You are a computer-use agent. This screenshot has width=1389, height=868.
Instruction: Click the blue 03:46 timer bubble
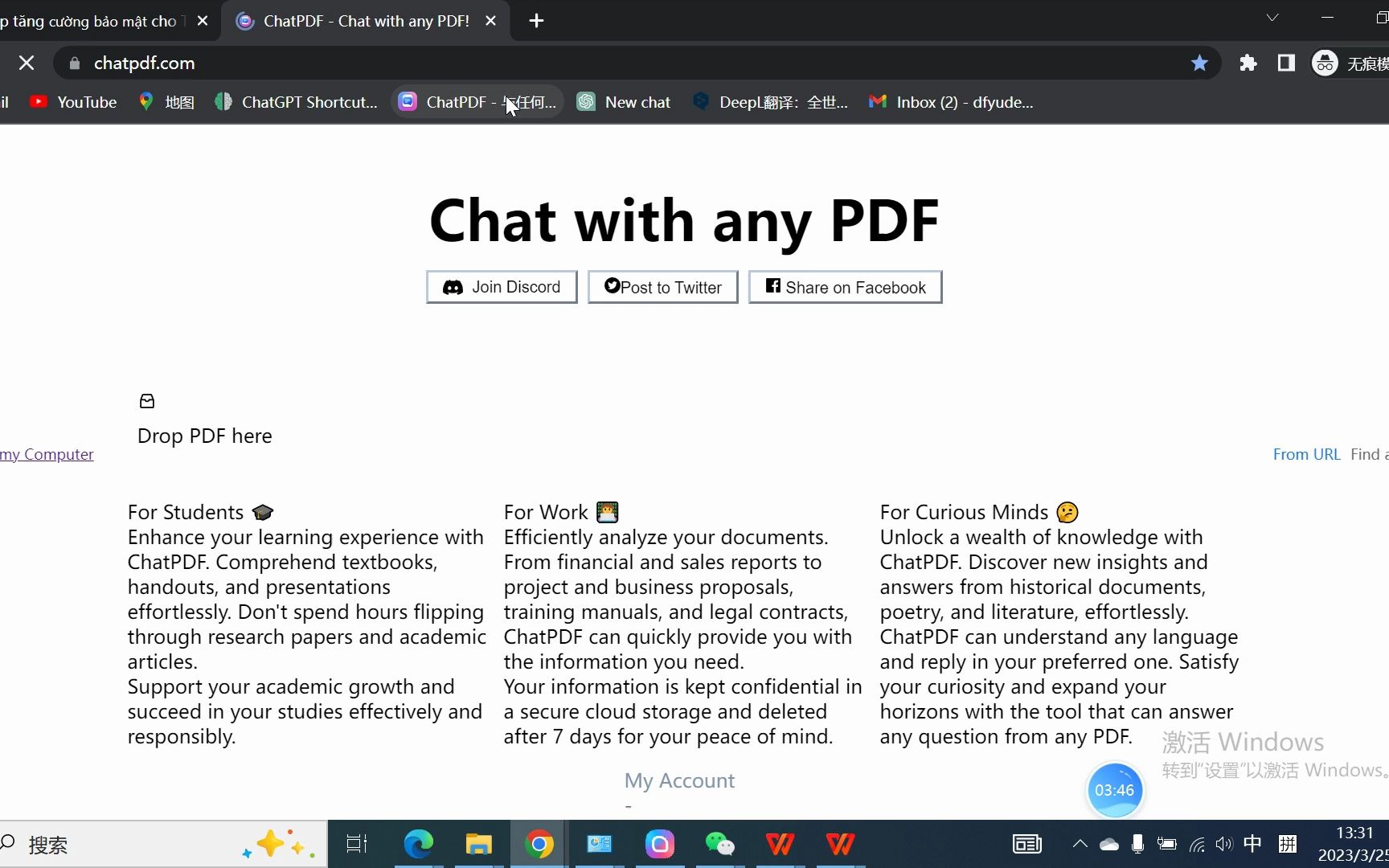coord(1114,790)
